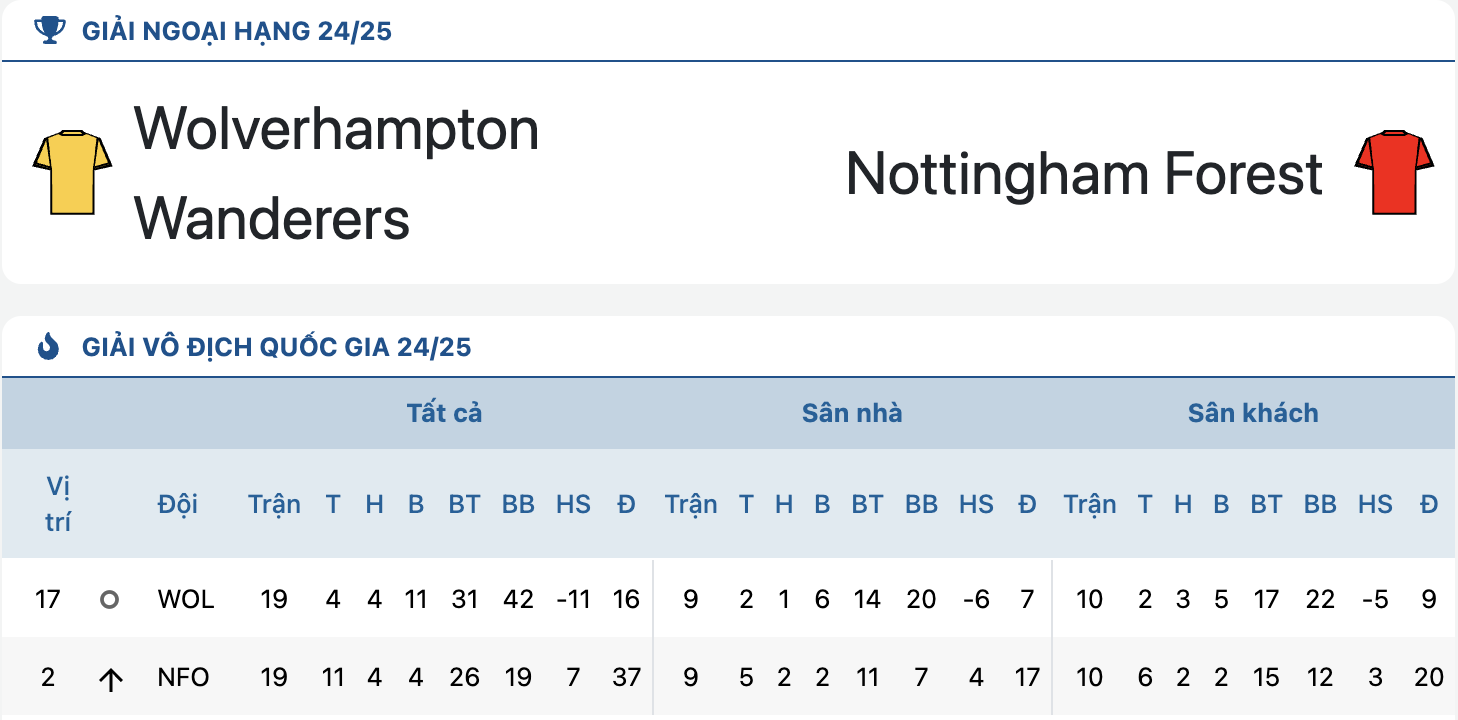Click the WOL team abbreviation in the table
The image size is (1458, 720).
(186, 600)
